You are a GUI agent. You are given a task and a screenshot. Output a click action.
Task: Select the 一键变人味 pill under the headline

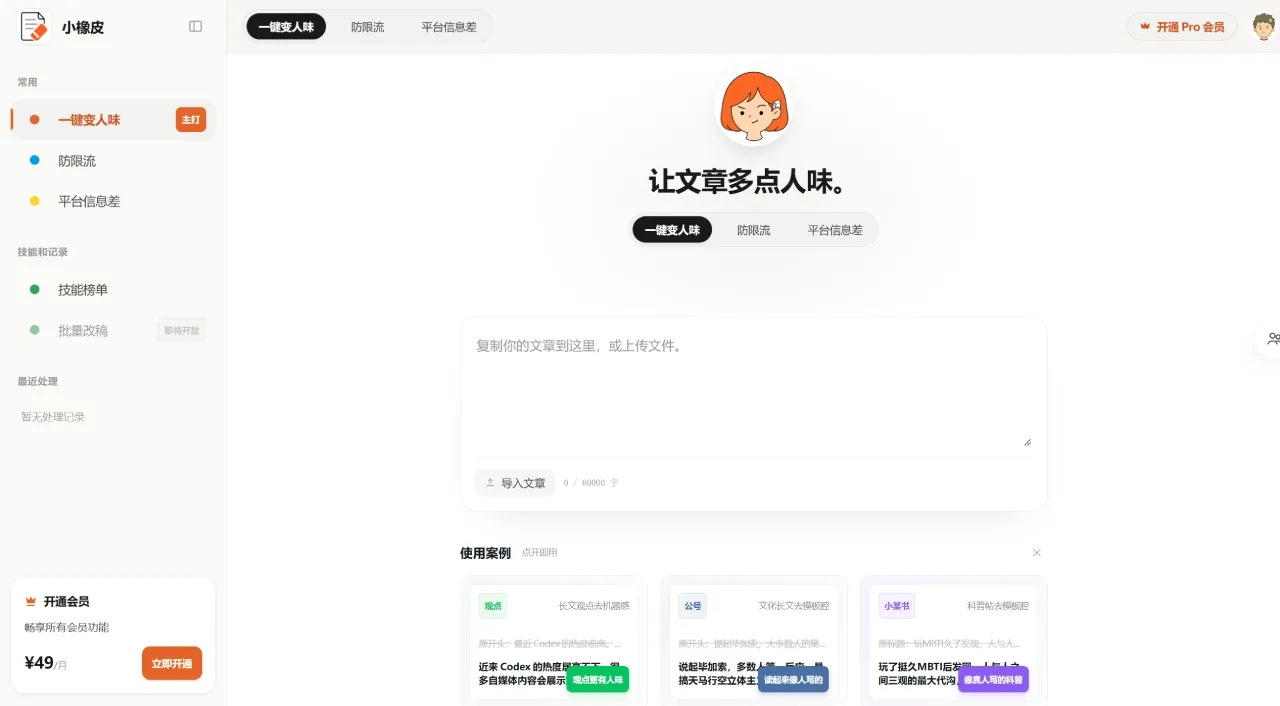tap(672, 230)
